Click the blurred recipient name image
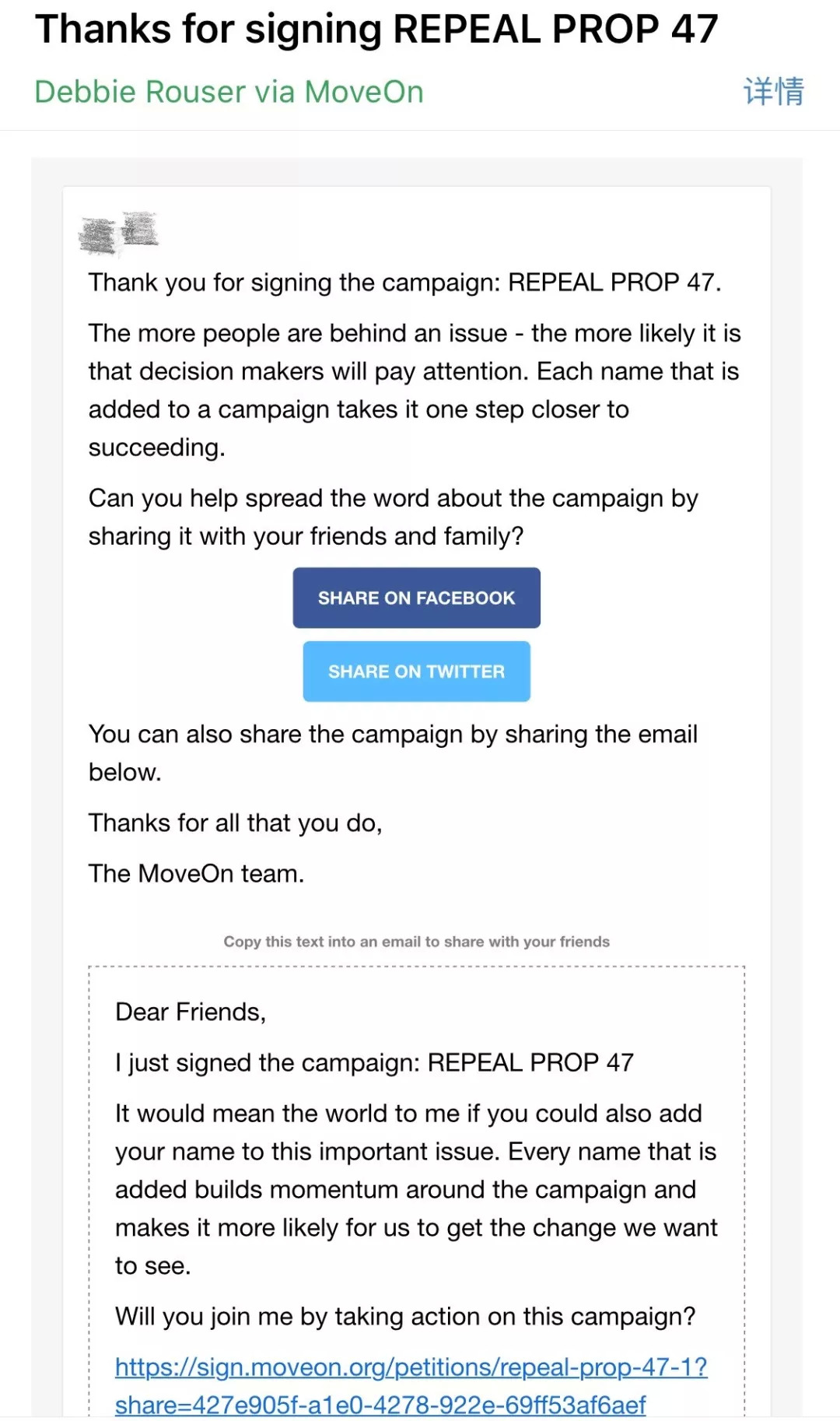 coord(119,232)
